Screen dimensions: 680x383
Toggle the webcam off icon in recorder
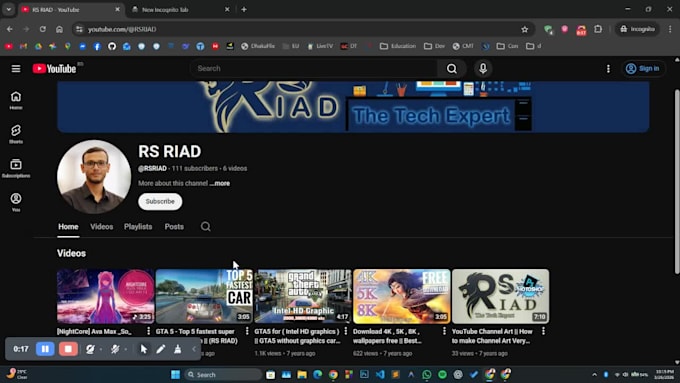[x=90, y=349]
